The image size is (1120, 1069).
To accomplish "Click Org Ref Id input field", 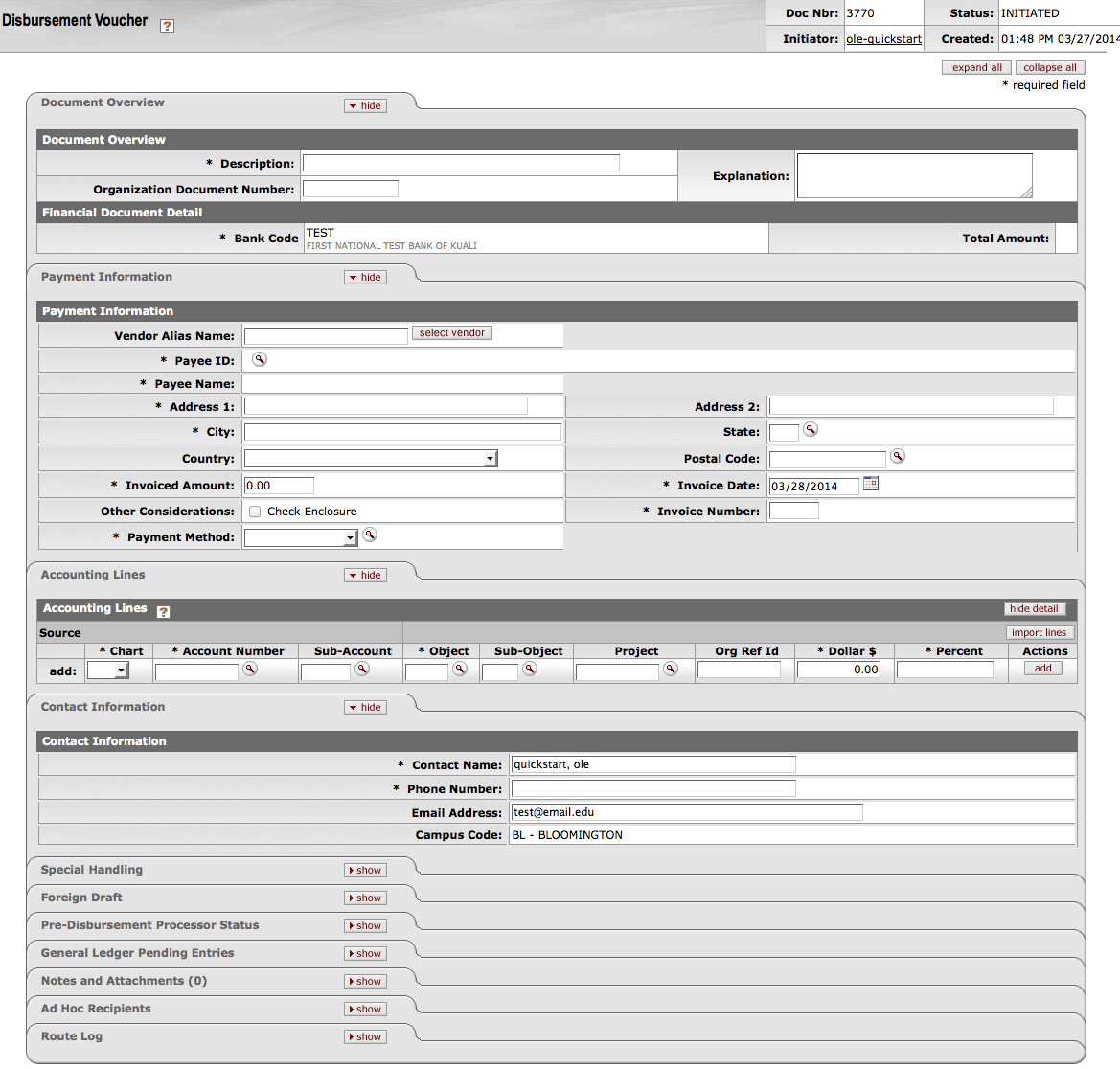I will [x=740, y=670].
